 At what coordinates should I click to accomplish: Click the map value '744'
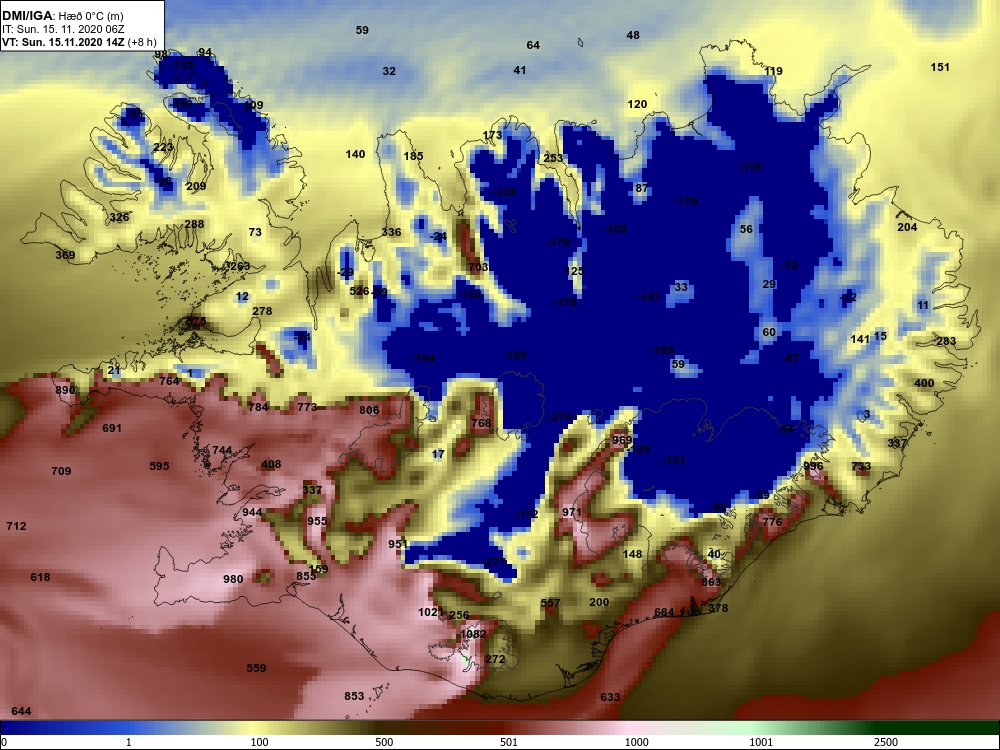click(x=222, y=450)
